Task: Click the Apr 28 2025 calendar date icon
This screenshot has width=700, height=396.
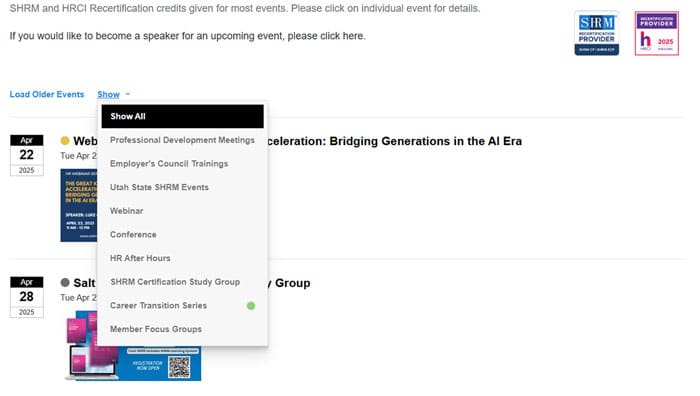Action: click(27, 297)
